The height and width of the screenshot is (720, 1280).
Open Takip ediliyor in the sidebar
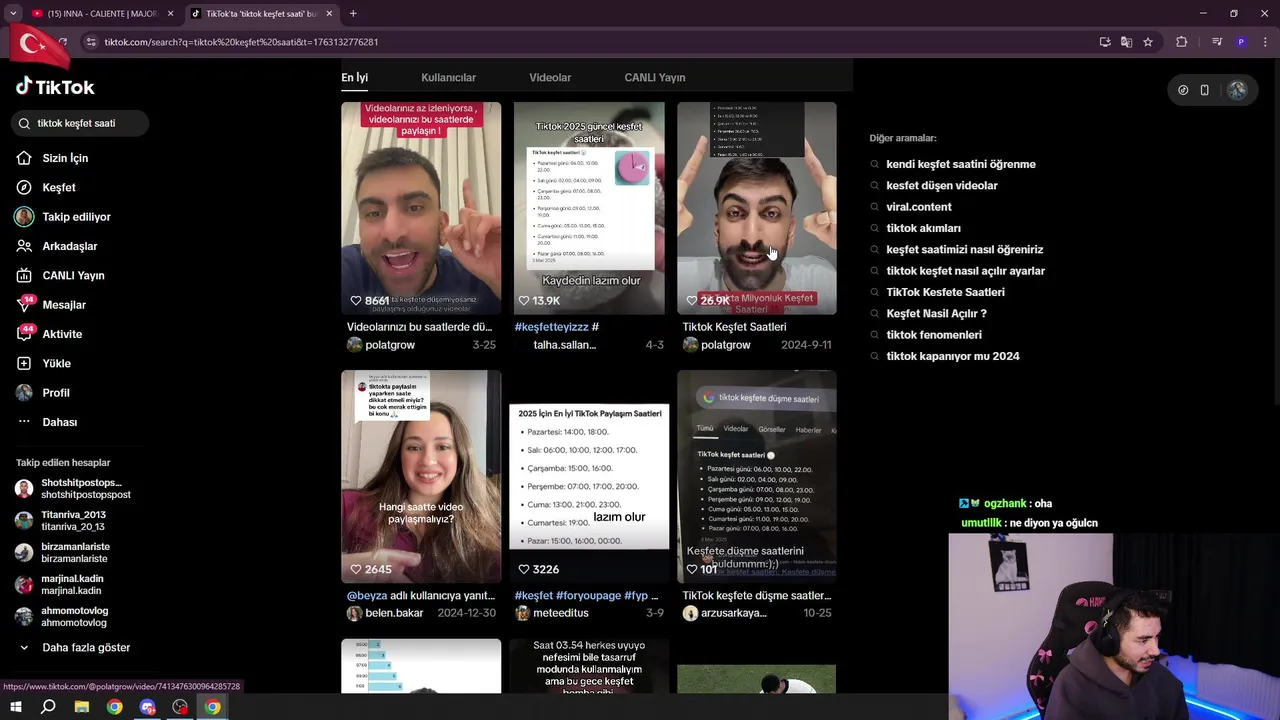[62, 217]
